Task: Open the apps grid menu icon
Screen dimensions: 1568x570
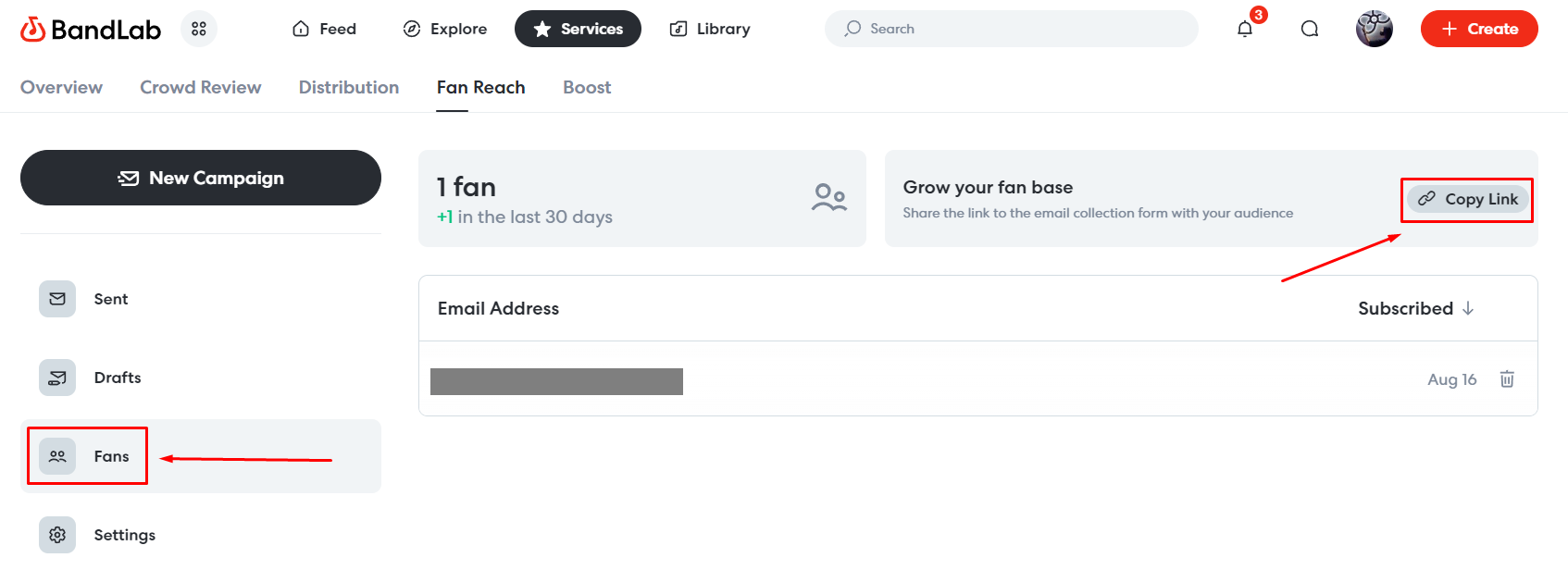Action: 199,29
